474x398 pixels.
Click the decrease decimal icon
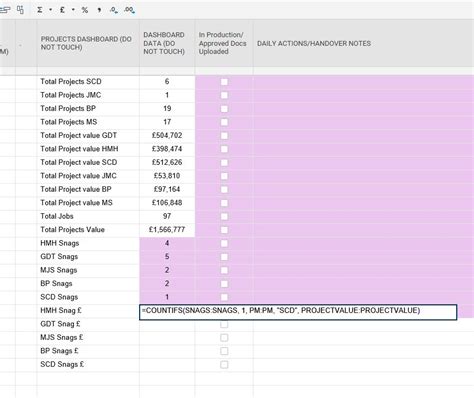point(114,10)
